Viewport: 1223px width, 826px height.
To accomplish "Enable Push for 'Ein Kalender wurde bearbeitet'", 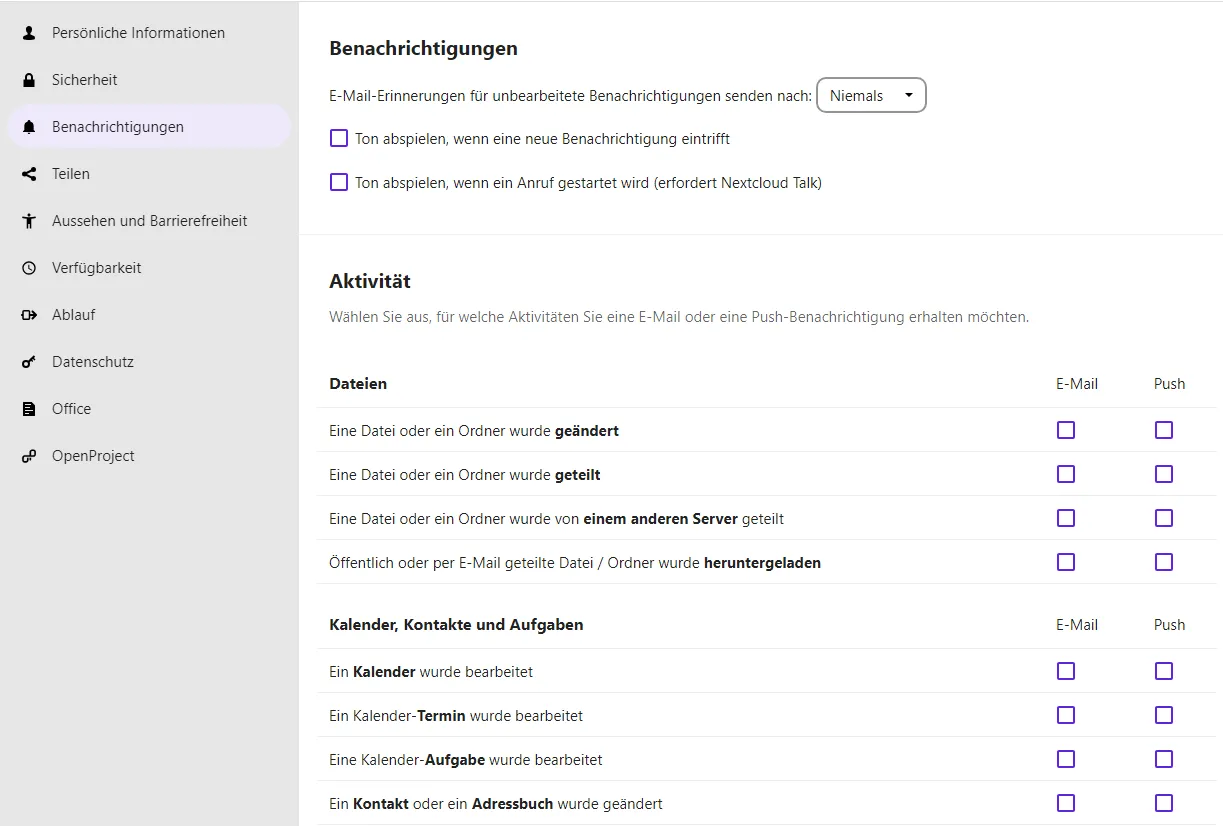I will [x=1163, y=671].
